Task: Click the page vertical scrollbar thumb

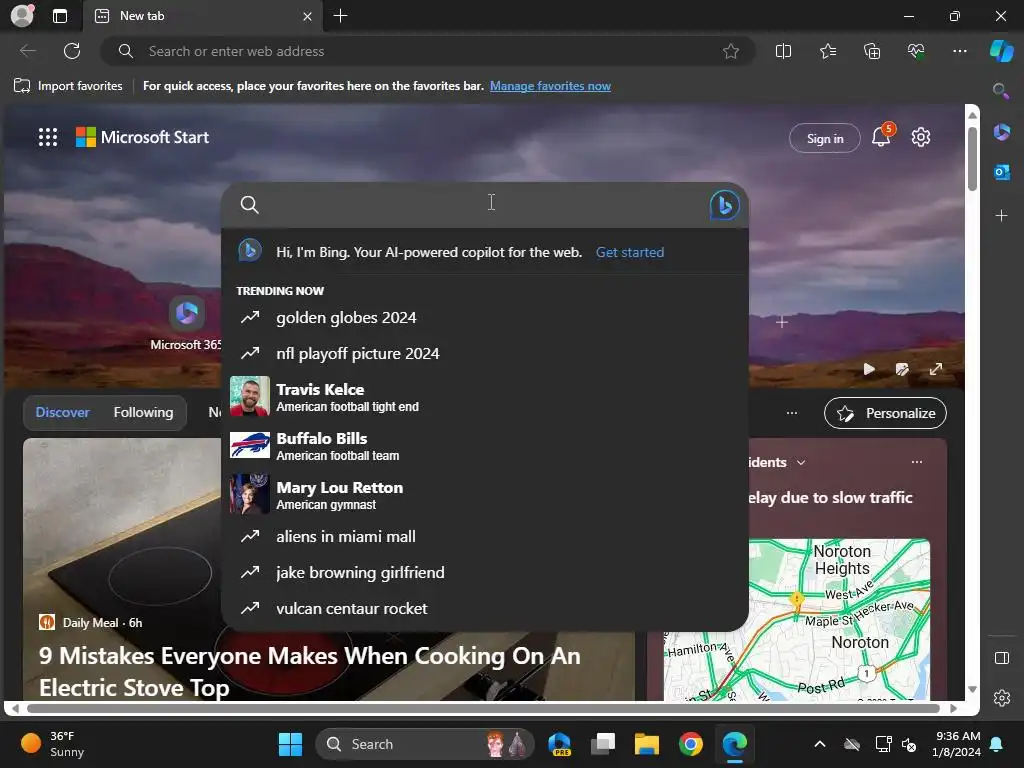Action: pyautogui.click(x=972, y=158)
